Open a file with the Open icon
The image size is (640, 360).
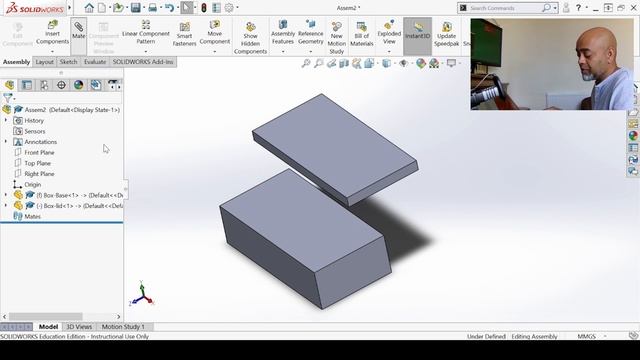(118, 8)
